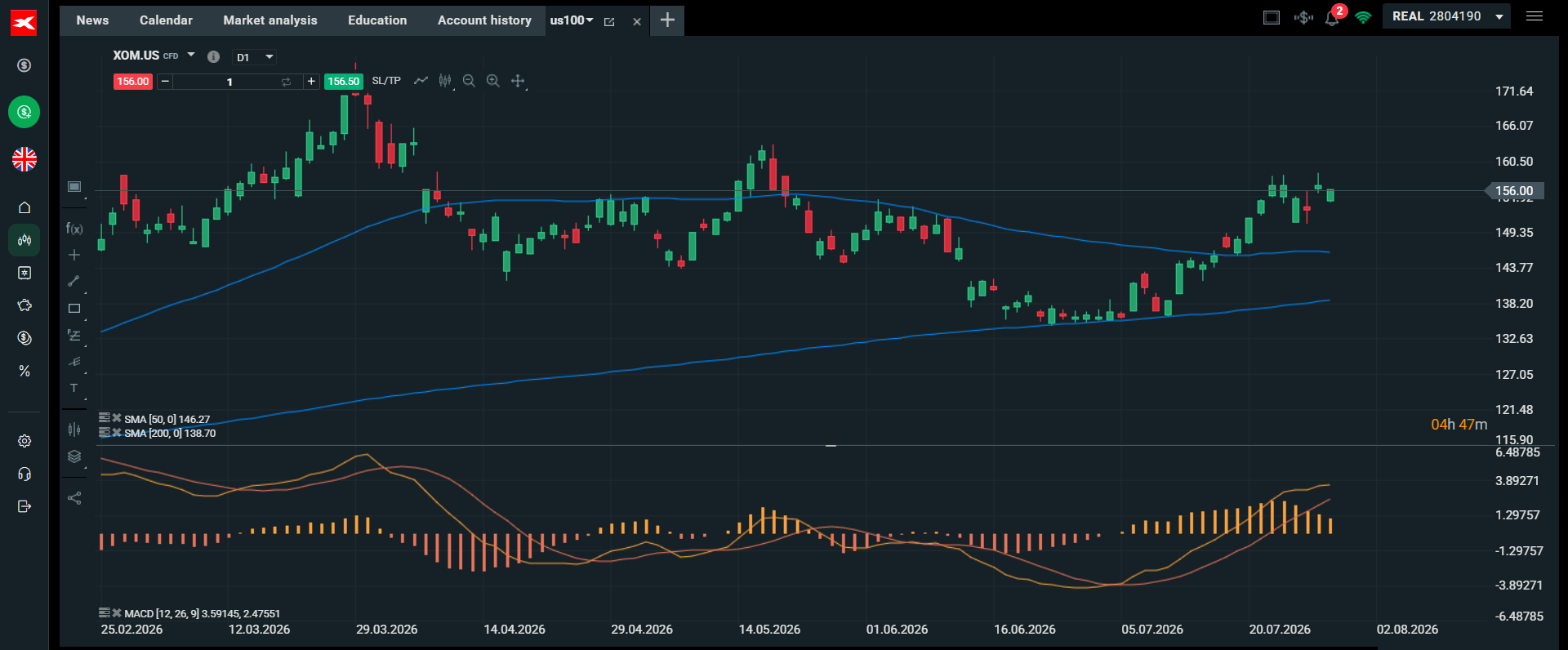Open the notifications bell

pos(1332,18)
